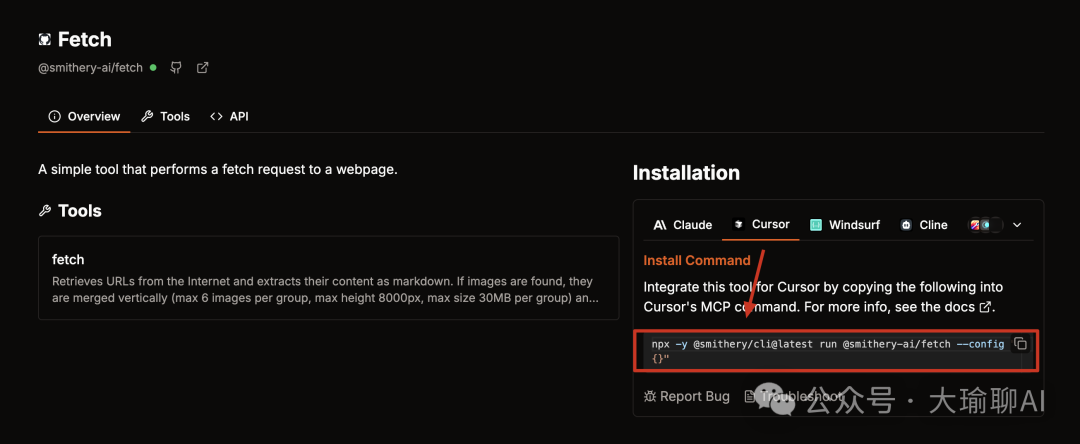Expand the more clients chevron dropdown

(1017, 225)
